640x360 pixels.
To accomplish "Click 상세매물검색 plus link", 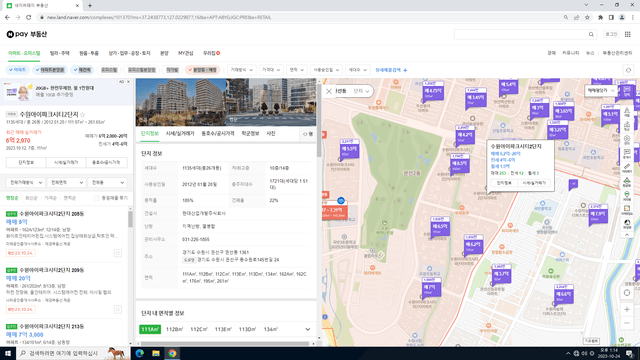I will tap(391, 70).
